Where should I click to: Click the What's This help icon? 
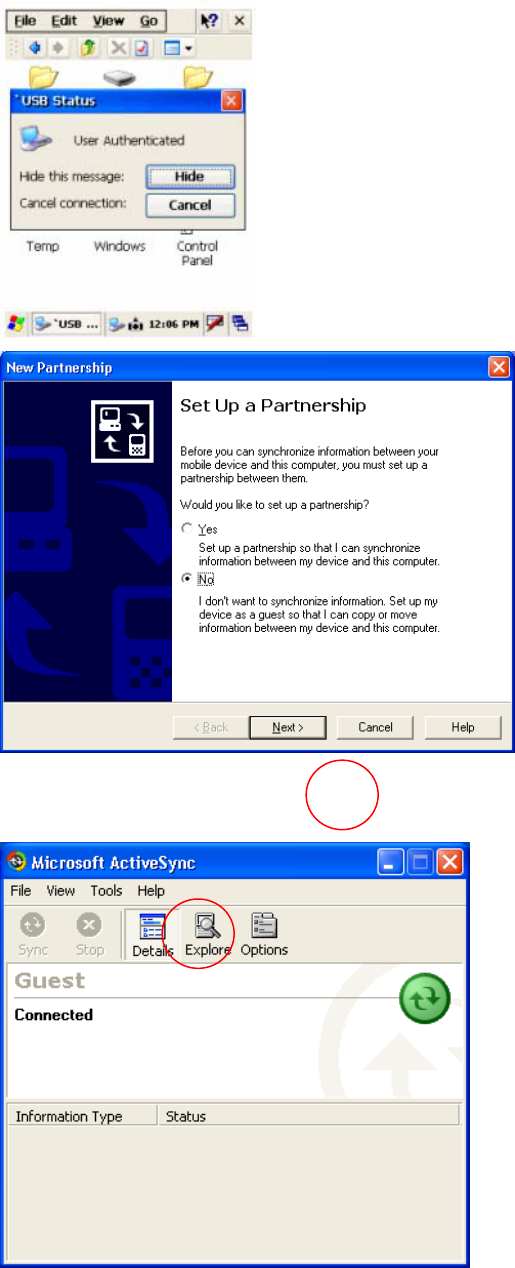click(208, 20)
